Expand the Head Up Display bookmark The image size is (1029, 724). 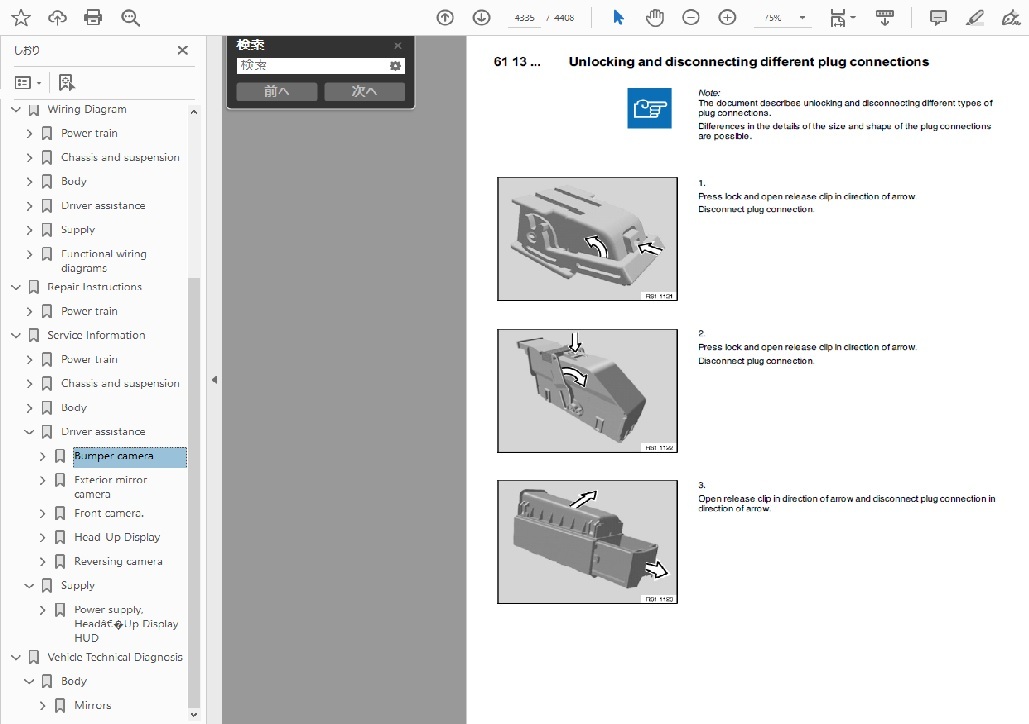pyautogui.click(x=43, y=537)
